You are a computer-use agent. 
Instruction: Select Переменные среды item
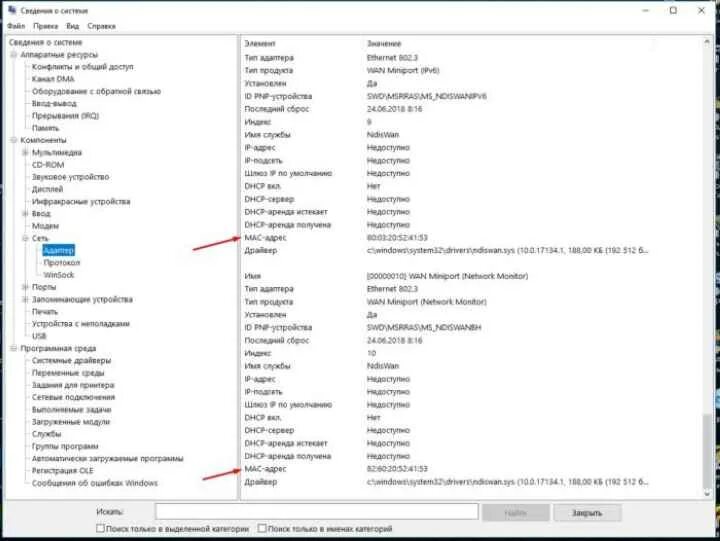[68, 373]
